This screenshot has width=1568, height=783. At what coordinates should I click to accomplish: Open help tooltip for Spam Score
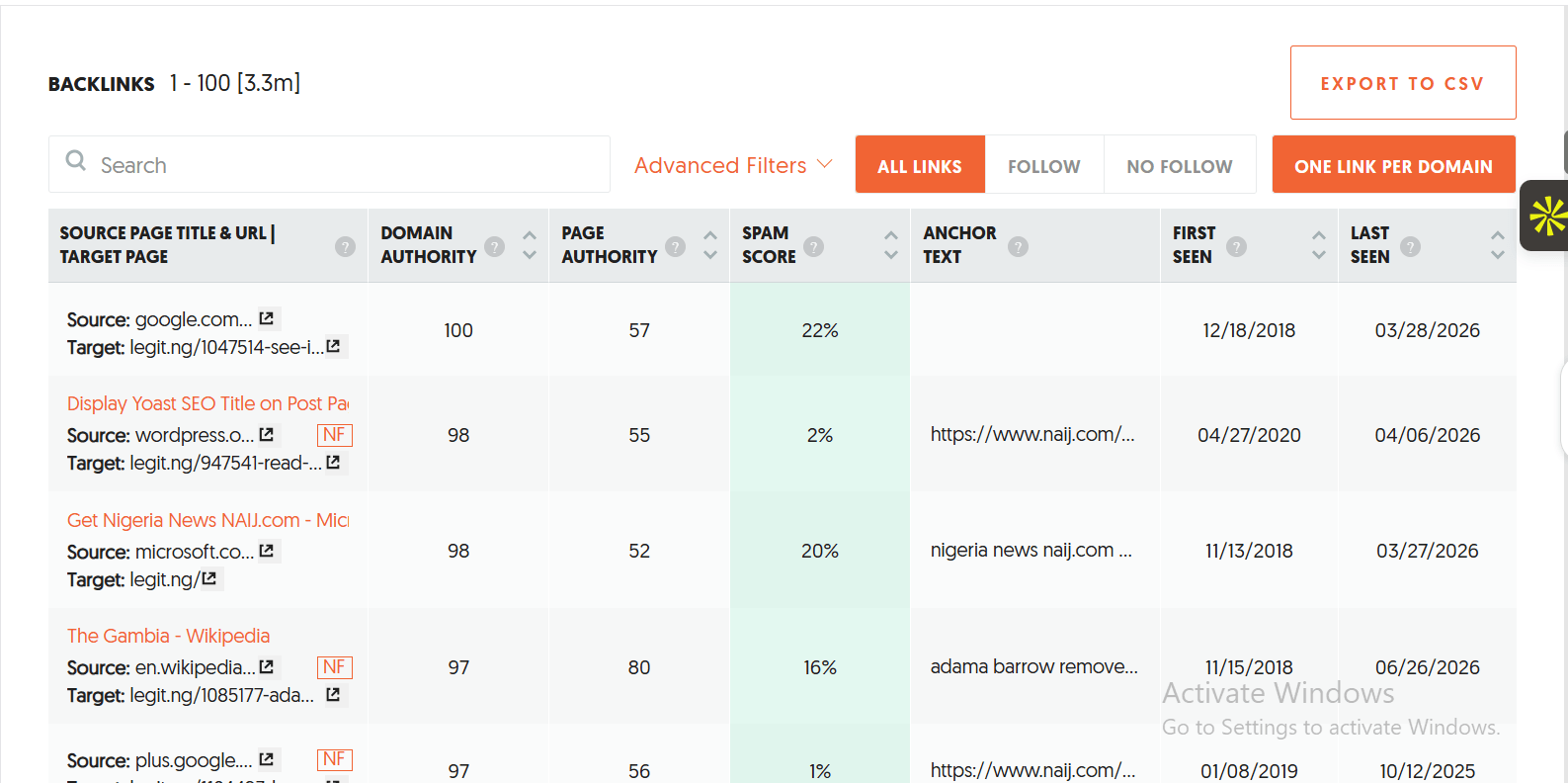814,246
